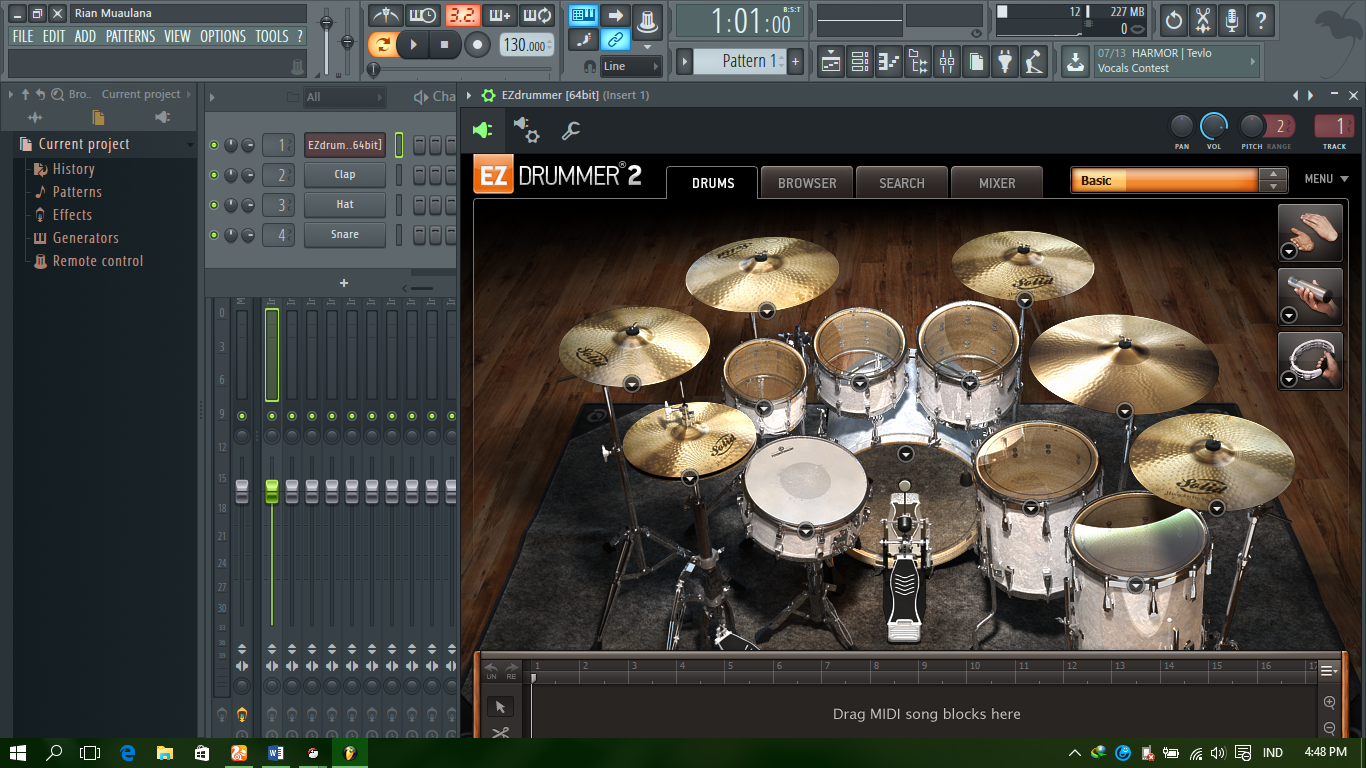Open the ADD menu
Viewport: 1366px width, 768px height.
(x=86, y=36)
